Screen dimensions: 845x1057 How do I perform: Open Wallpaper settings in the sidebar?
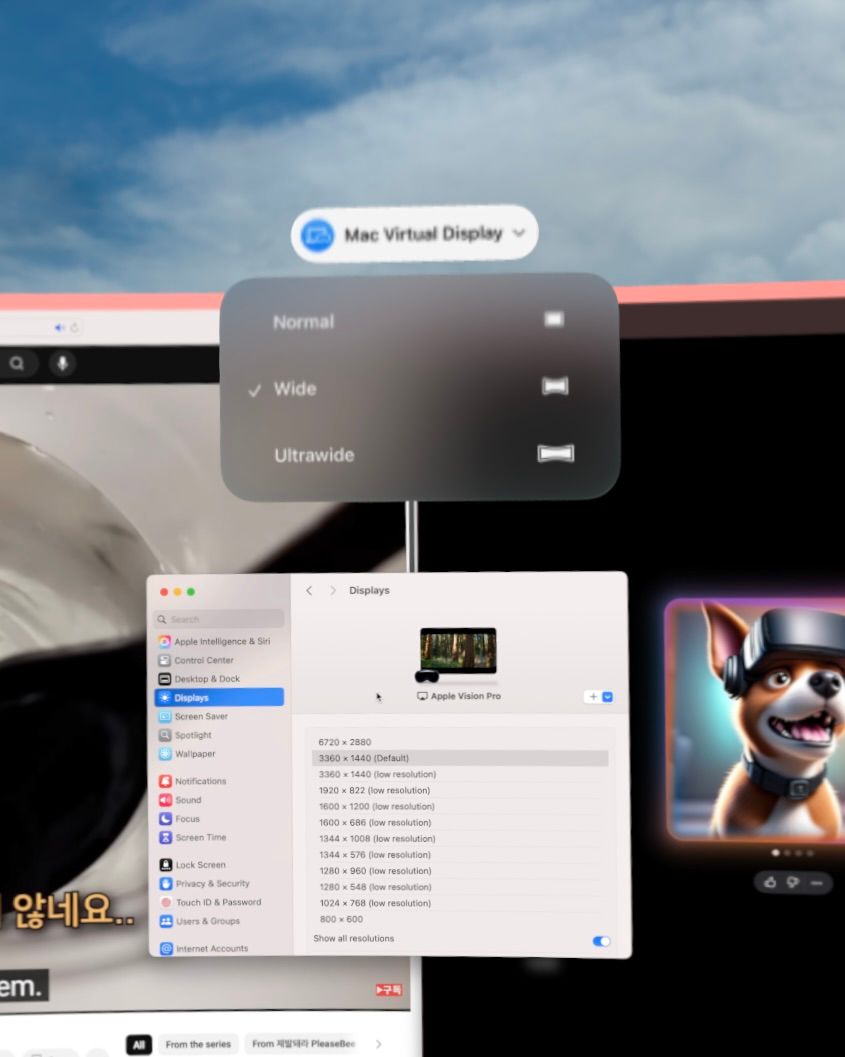[x=194, y=754]
